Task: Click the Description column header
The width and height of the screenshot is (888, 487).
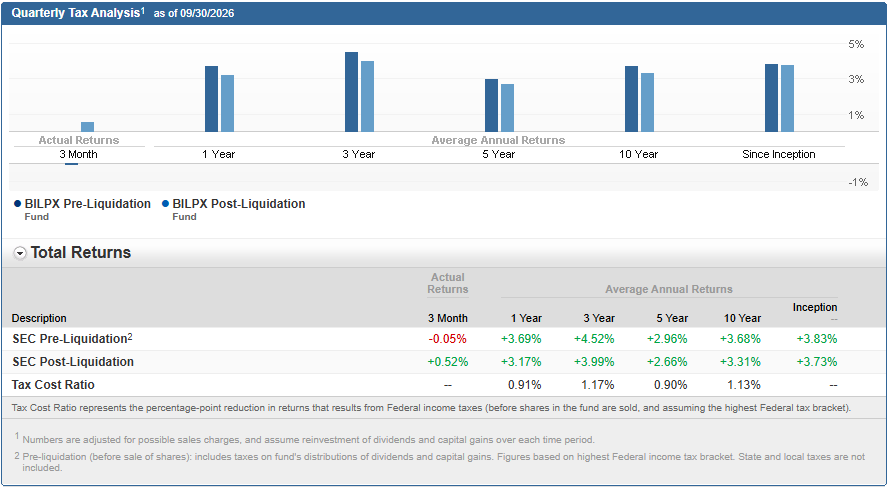Action: [x=39, y=318]
